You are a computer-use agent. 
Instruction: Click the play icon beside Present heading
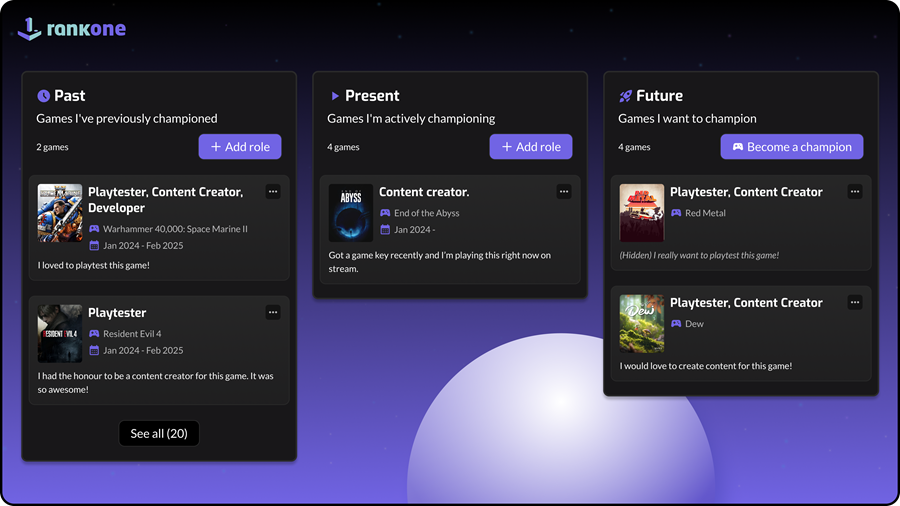pos(335,96)
